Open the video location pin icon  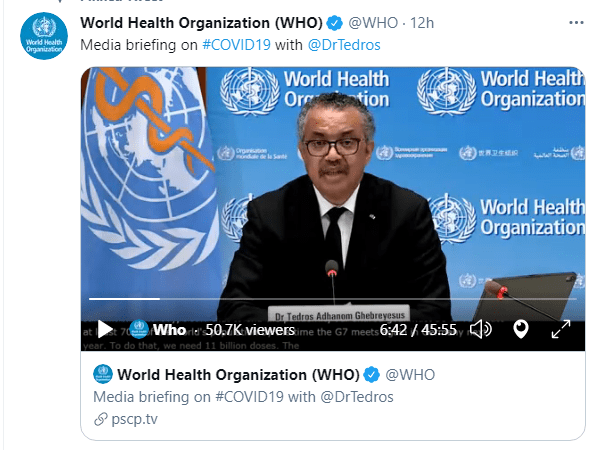click(521, 329)
